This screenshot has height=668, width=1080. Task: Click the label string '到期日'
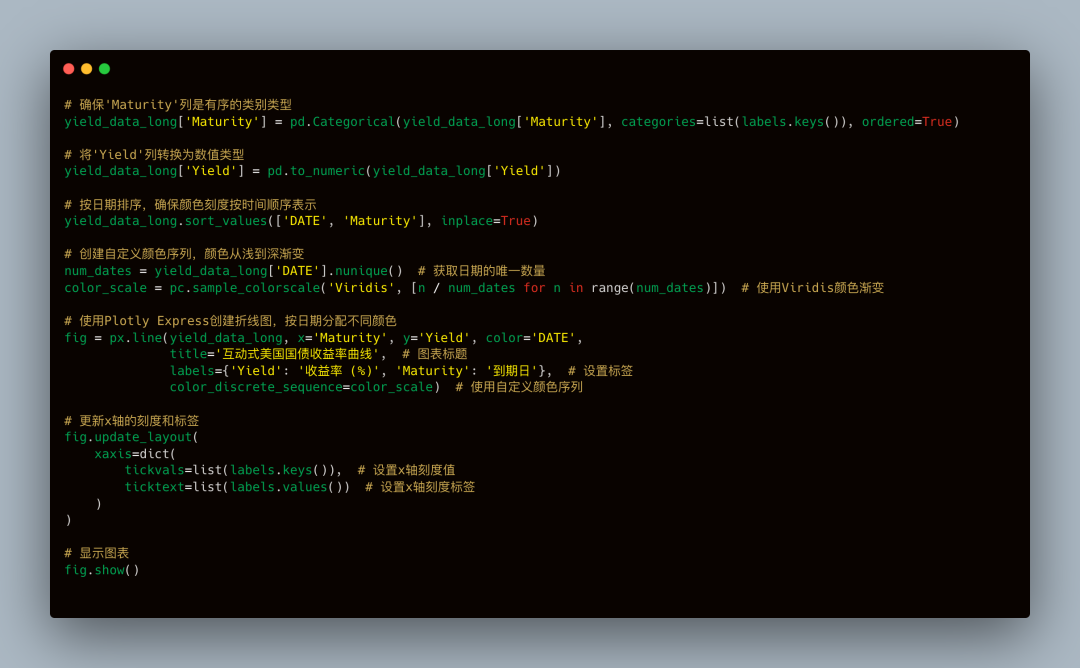click(512, 371)
